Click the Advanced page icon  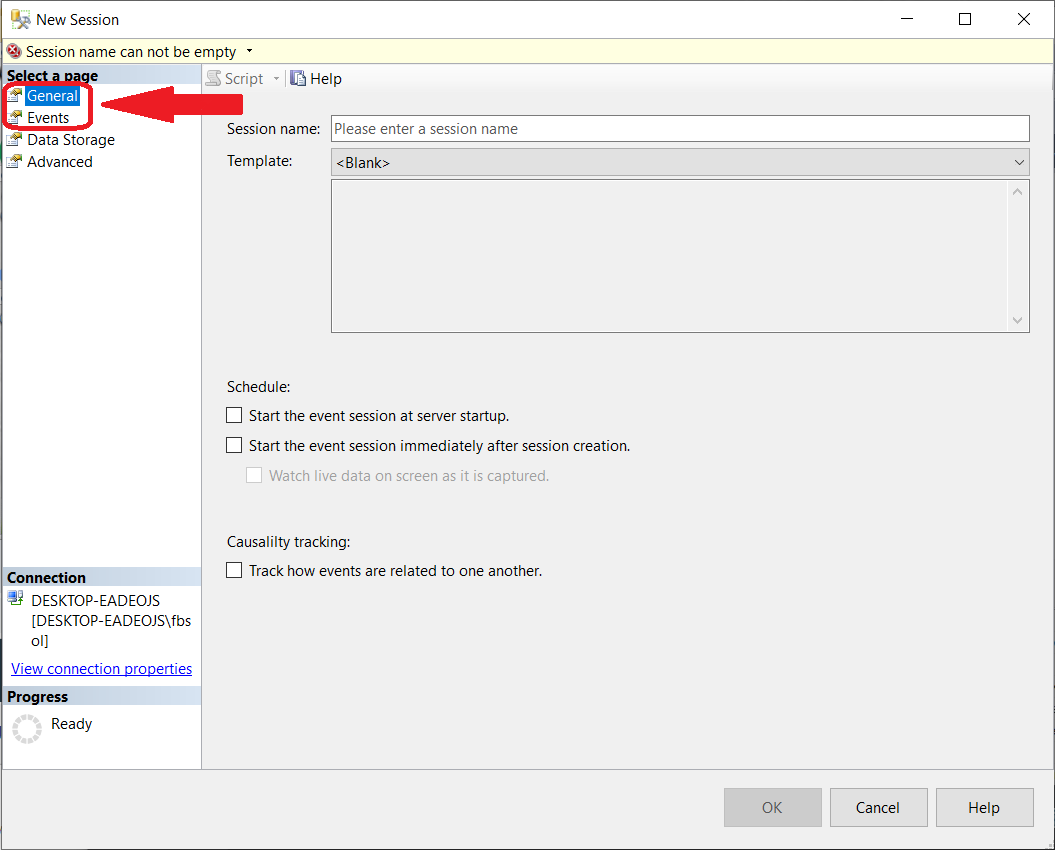coord(14,162)
